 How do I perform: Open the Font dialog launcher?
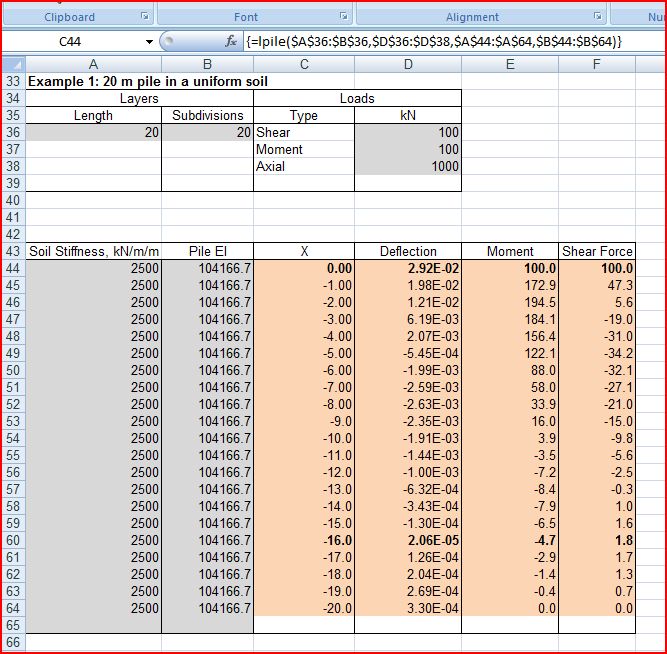[343, 17]
